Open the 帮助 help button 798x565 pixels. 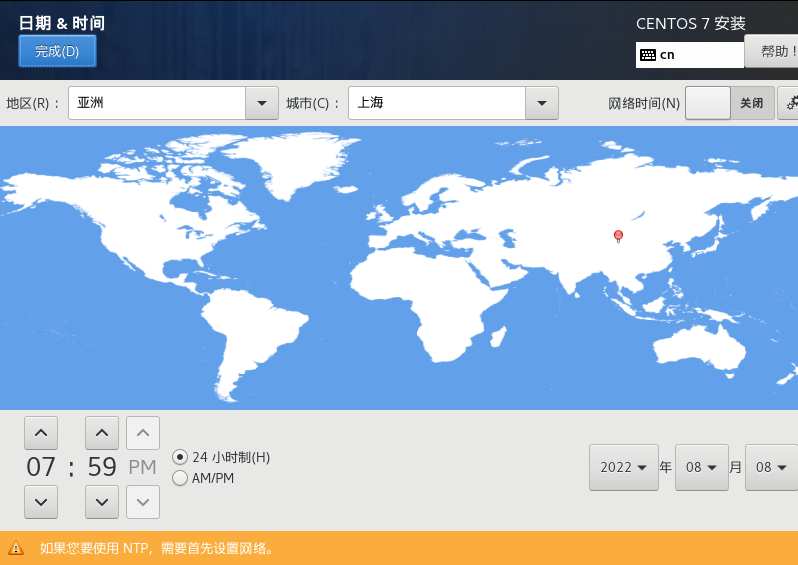(772, 51)
